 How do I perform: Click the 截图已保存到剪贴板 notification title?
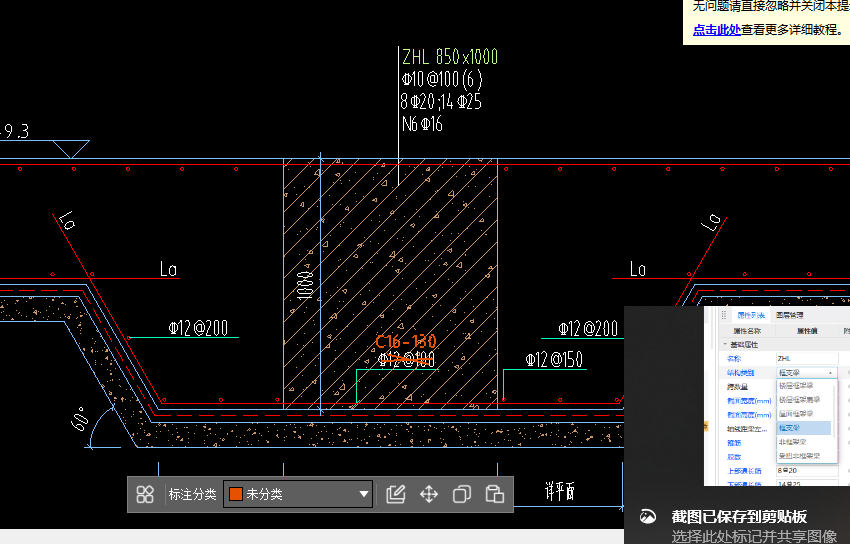(739, 516)
